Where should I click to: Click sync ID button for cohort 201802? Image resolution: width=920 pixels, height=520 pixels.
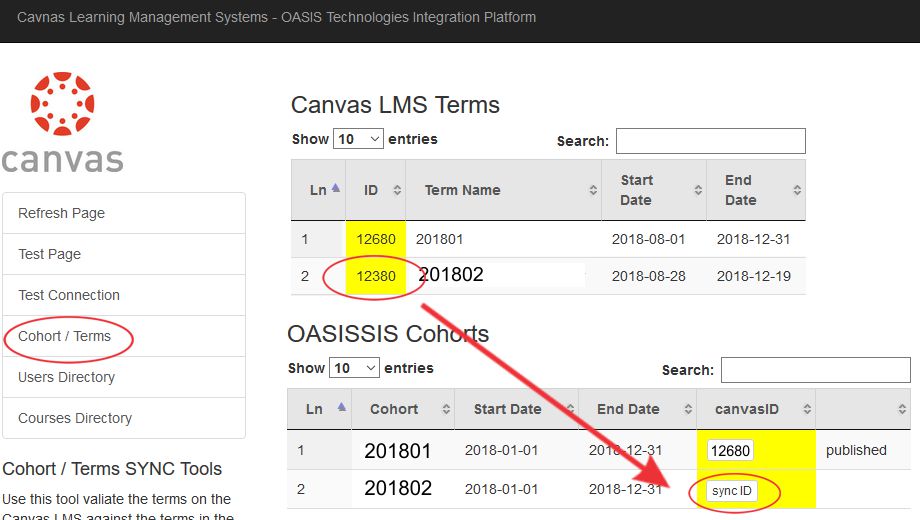(732, 491)
